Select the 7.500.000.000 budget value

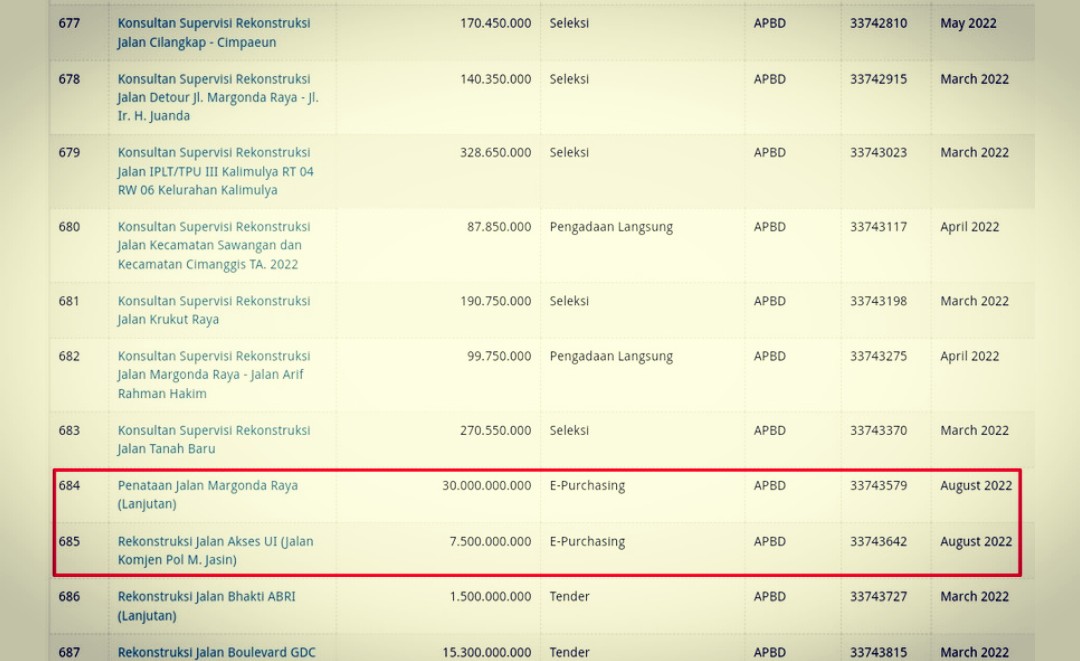[490, 542]
